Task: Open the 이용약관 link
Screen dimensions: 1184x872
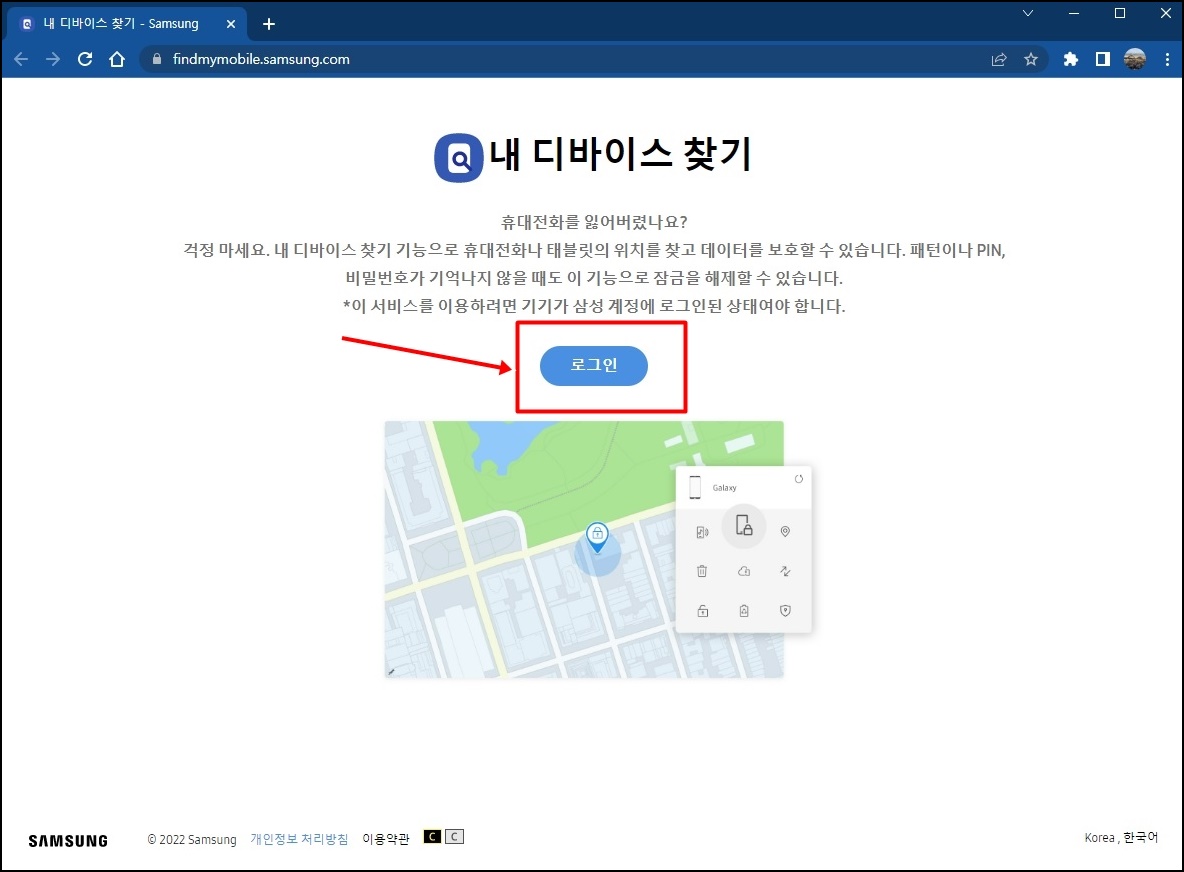Action: (386, 840)
